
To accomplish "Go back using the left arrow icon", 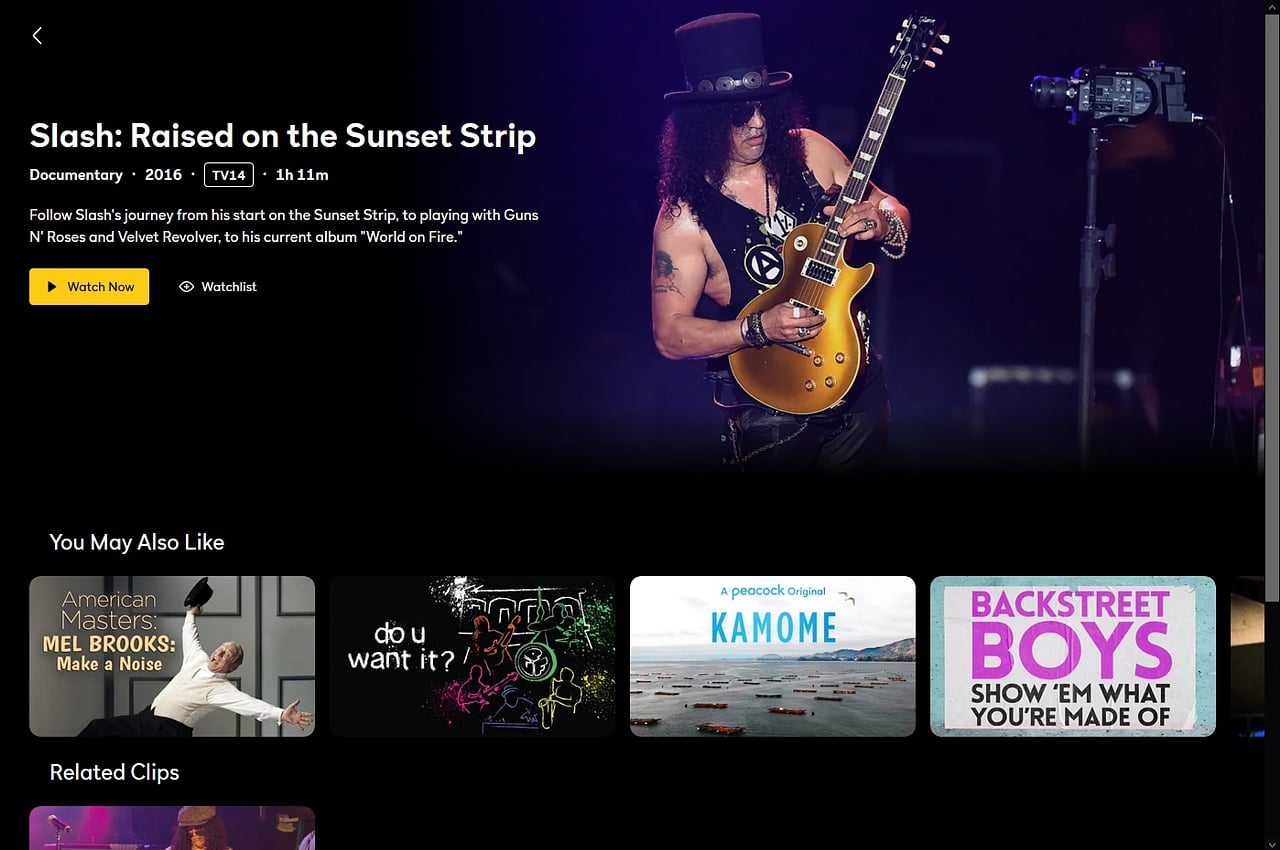I will 37,36.
